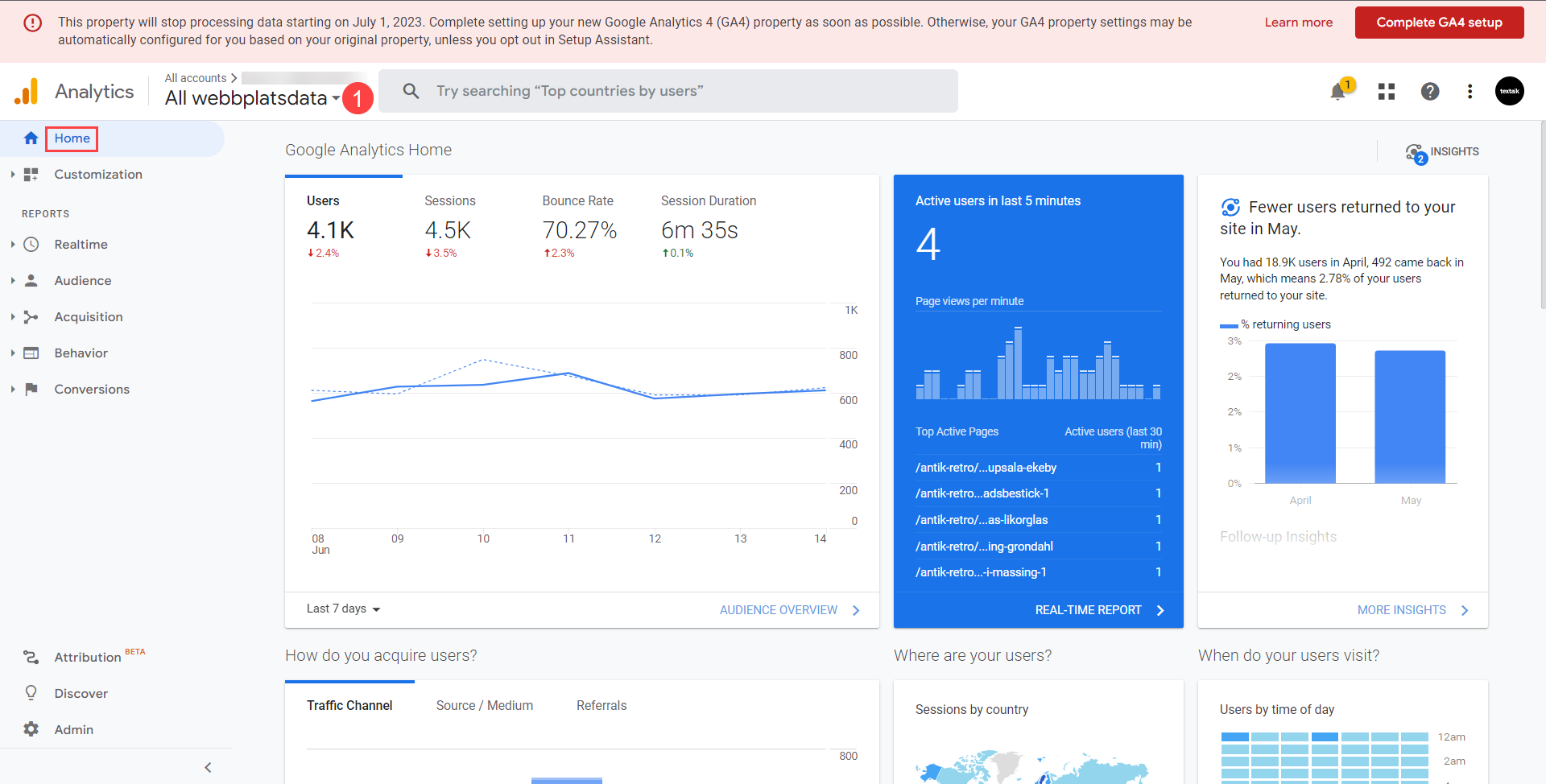Switch to the Referrals tab
This screenshot has height=784, width=1546.
pos(601,705)
